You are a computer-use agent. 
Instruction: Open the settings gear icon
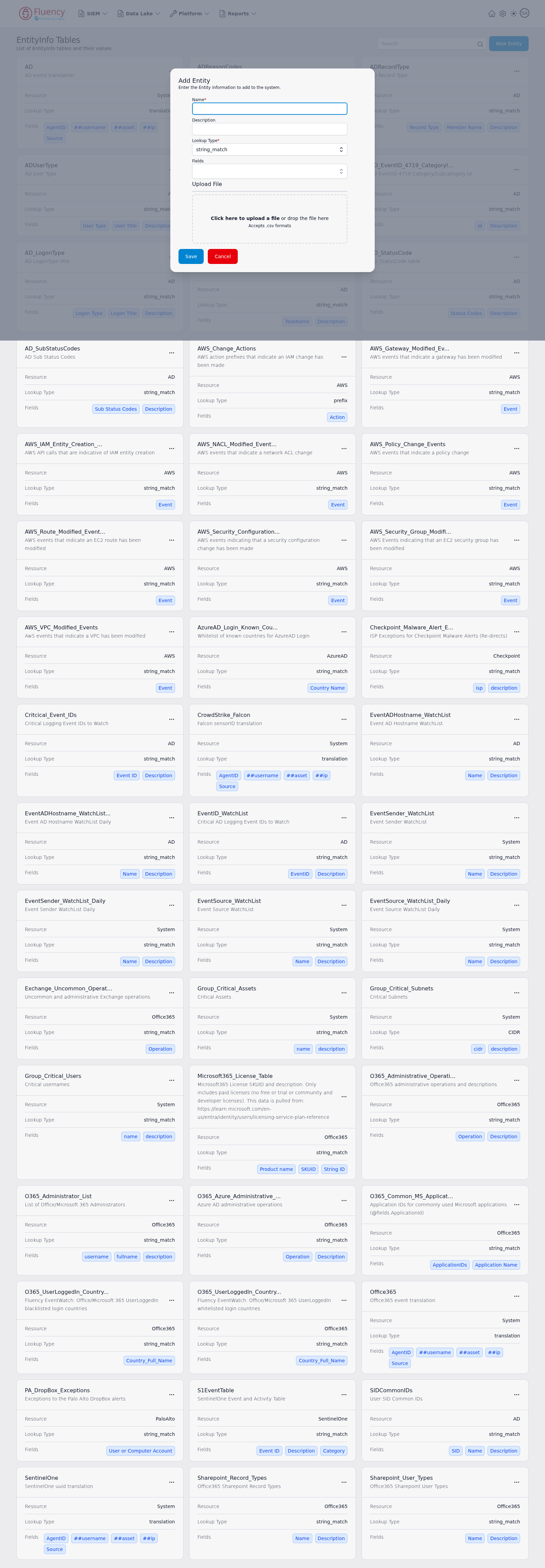502,13
